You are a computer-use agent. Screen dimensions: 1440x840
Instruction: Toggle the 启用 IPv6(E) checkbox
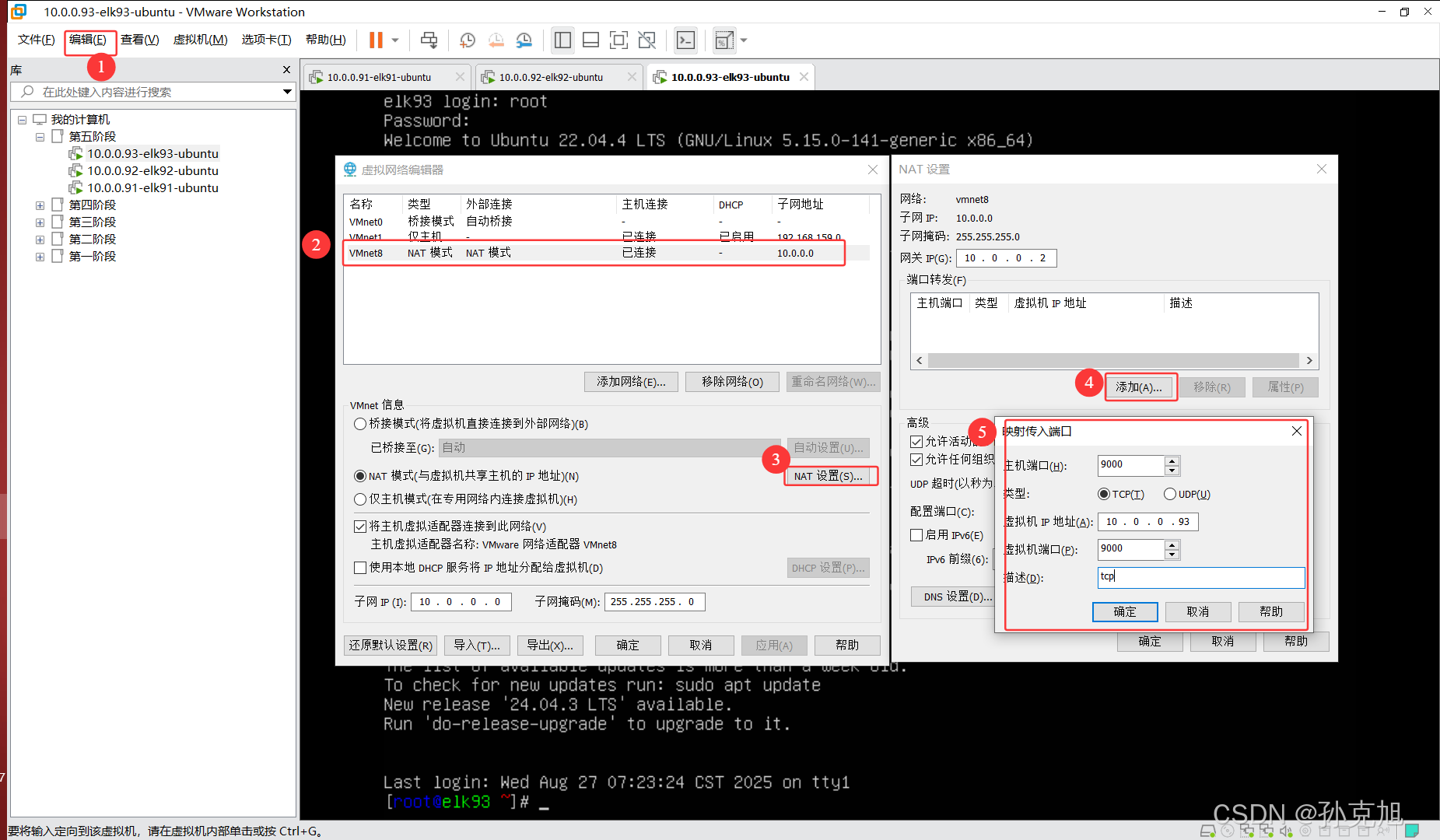916,535
